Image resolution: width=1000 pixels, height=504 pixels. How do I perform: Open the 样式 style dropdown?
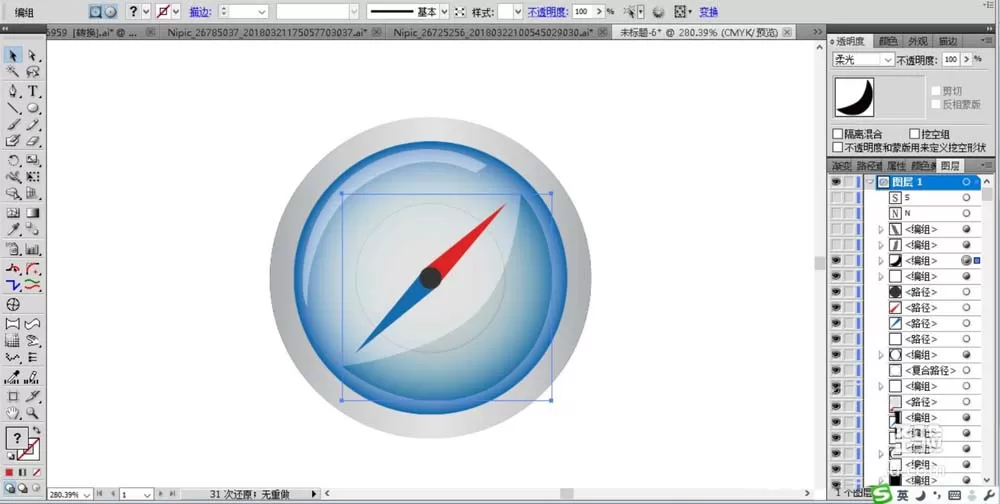coord(517,11)
